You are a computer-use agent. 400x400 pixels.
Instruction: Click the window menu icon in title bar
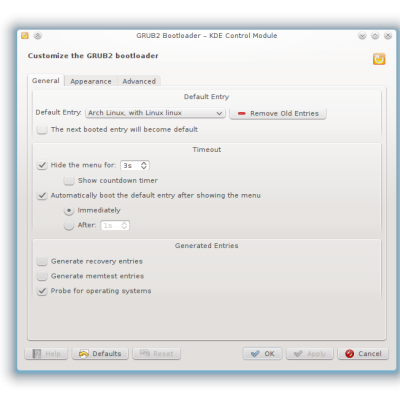click(x=25, y=35)
